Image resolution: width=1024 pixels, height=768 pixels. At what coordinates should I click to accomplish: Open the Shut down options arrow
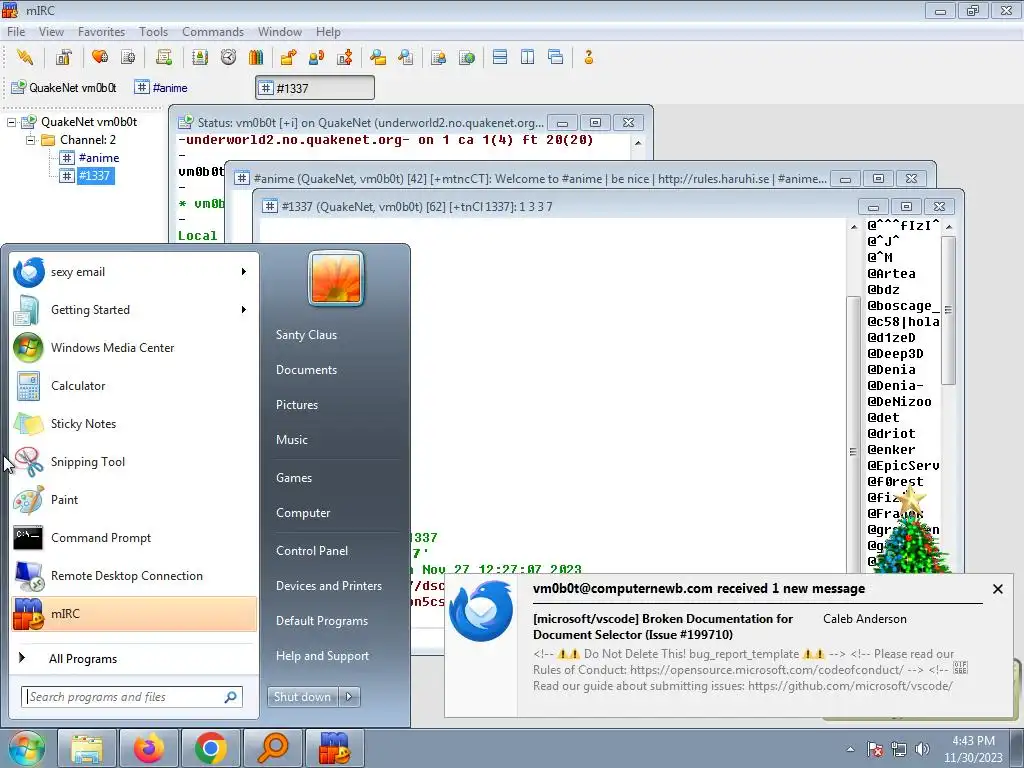point(349,697)
